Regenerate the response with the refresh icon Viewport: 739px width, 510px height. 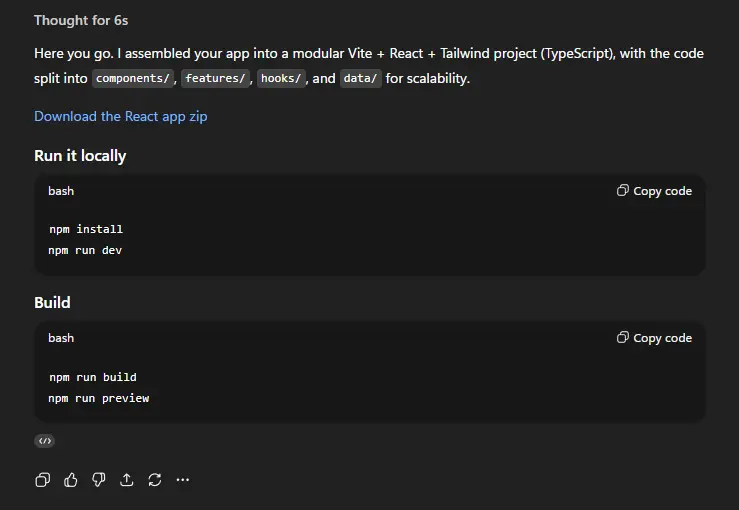tap(154, 480)
